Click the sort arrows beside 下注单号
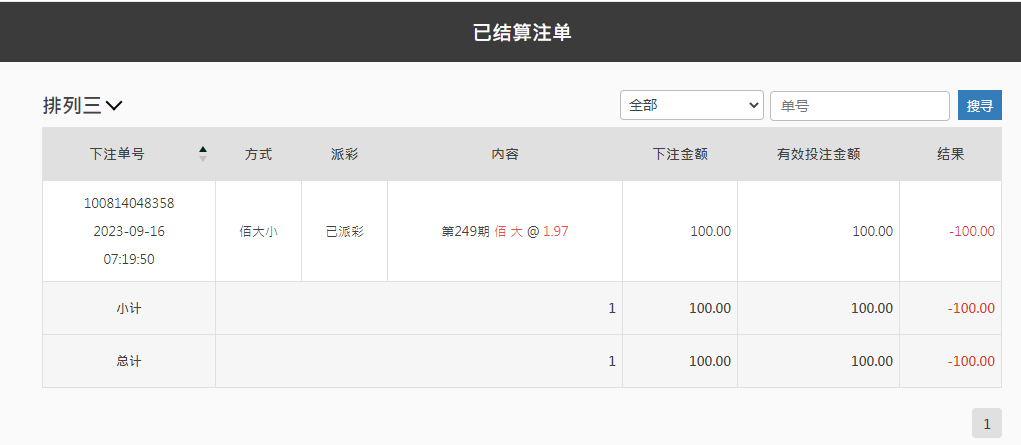 tap(203, 154)
